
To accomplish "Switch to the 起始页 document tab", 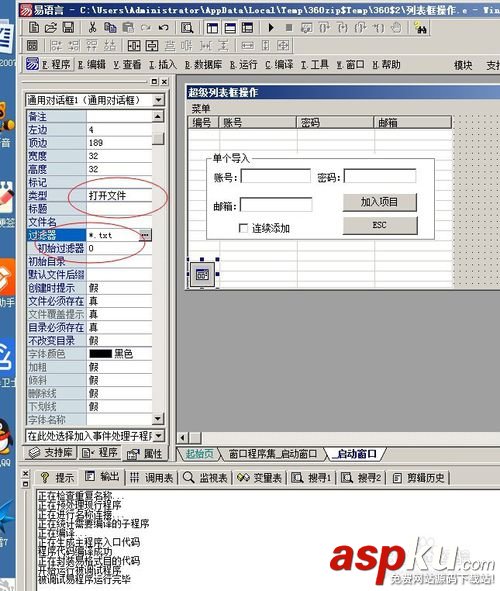I will point(199,454).
